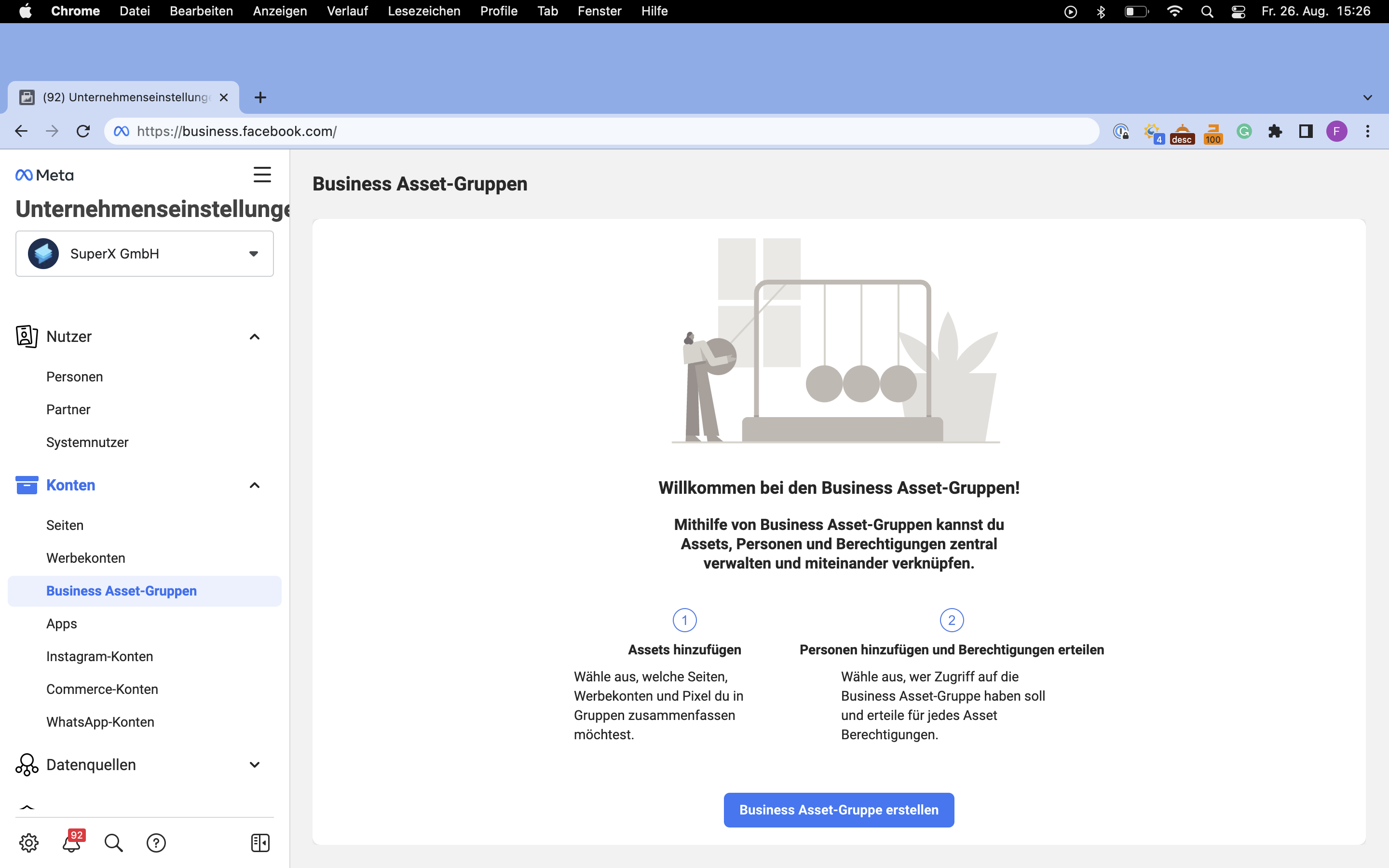Open the Lesezeichen menu in menu bar
1389x868 pixels.
click(423, 12)
